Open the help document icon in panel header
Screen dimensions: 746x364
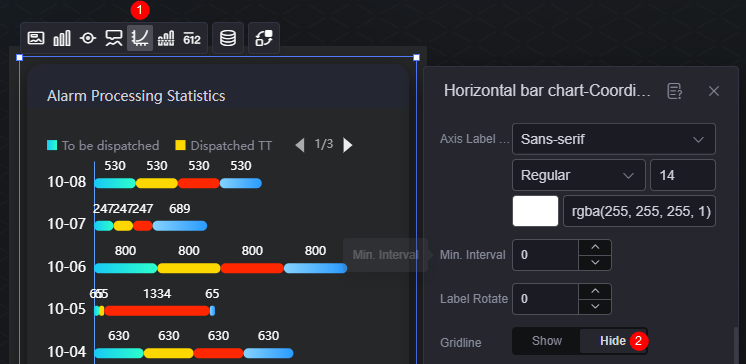tap(675, 91)
